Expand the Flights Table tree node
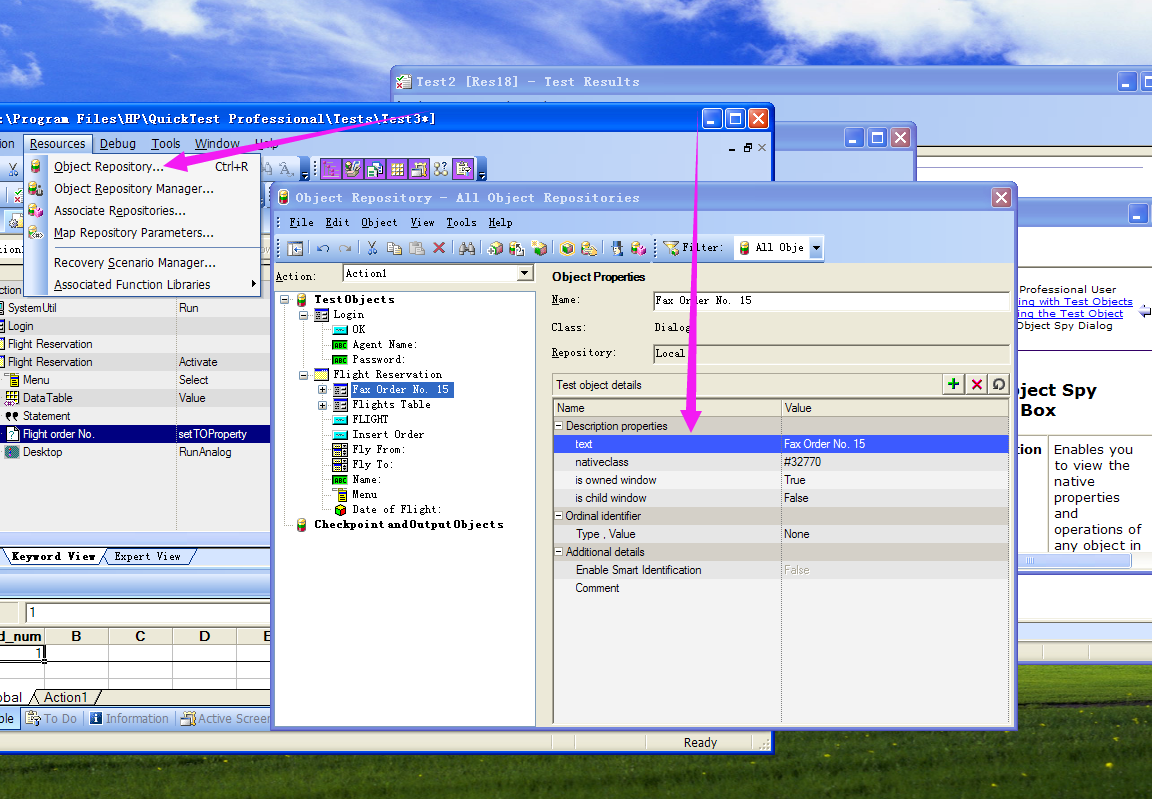This screenshot has width=1152, height=799. click(323, 405)
